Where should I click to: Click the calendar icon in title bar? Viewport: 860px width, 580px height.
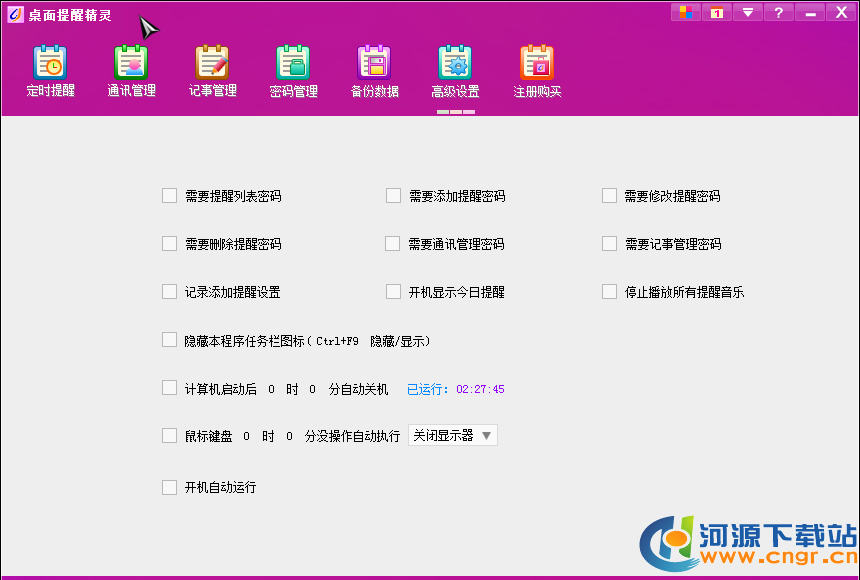(x=716, y=12)
